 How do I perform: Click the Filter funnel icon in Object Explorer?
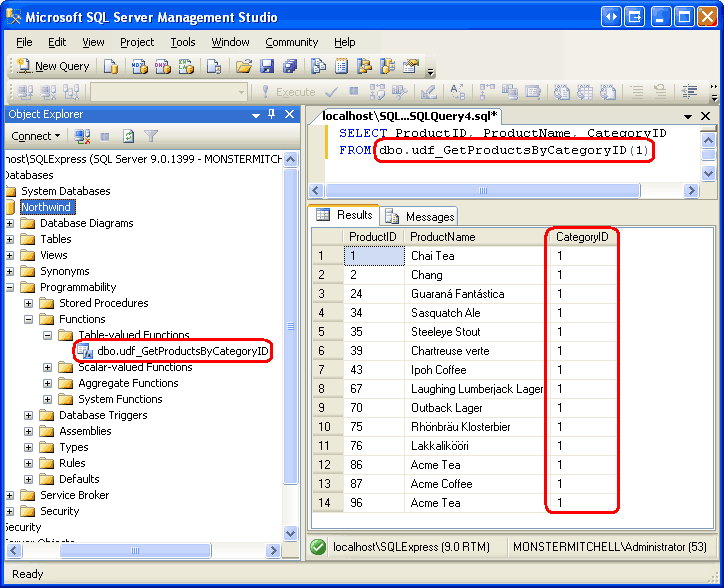(x=151, y=136)
